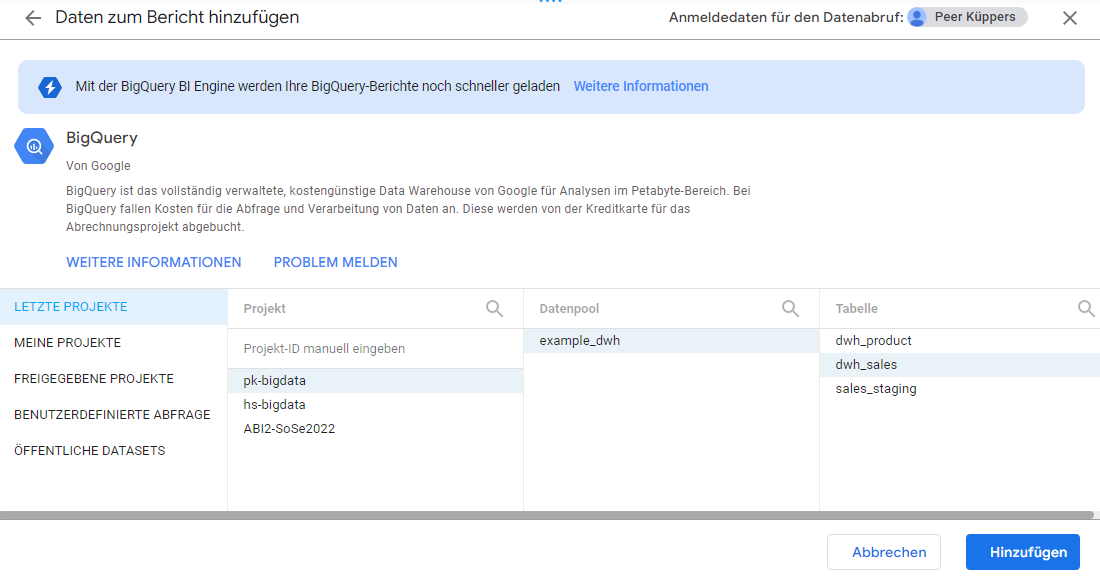1100x579 pixels.
Task: Select the hs-bigdata project
Action: click(375, 404)
